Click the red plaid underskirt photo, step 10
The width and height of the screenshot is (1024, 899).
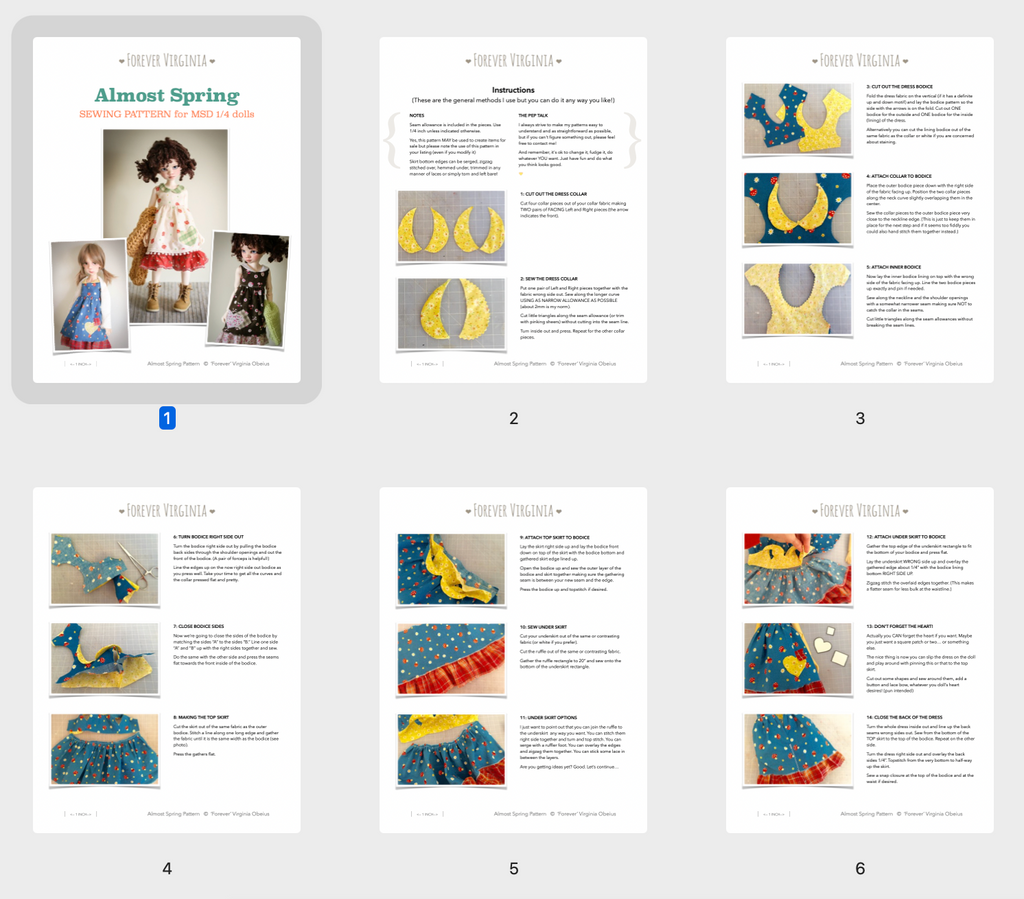coord(451,659)
